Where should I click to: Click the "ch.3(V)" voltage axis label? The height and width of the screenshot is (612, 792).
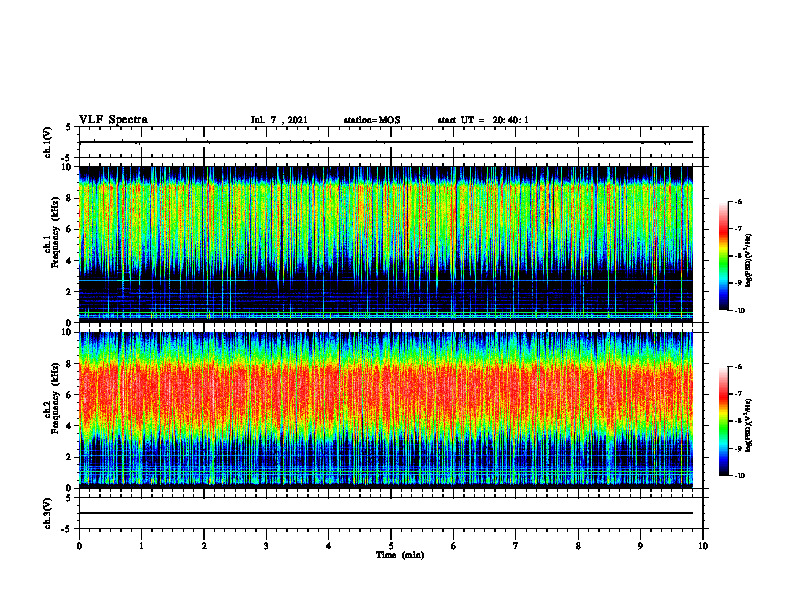click(x=47, y=513)
